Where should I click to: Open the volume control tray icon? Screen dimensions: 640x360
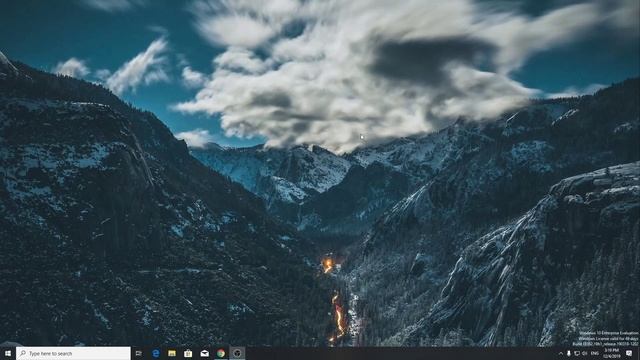click(x=584, y=353)
